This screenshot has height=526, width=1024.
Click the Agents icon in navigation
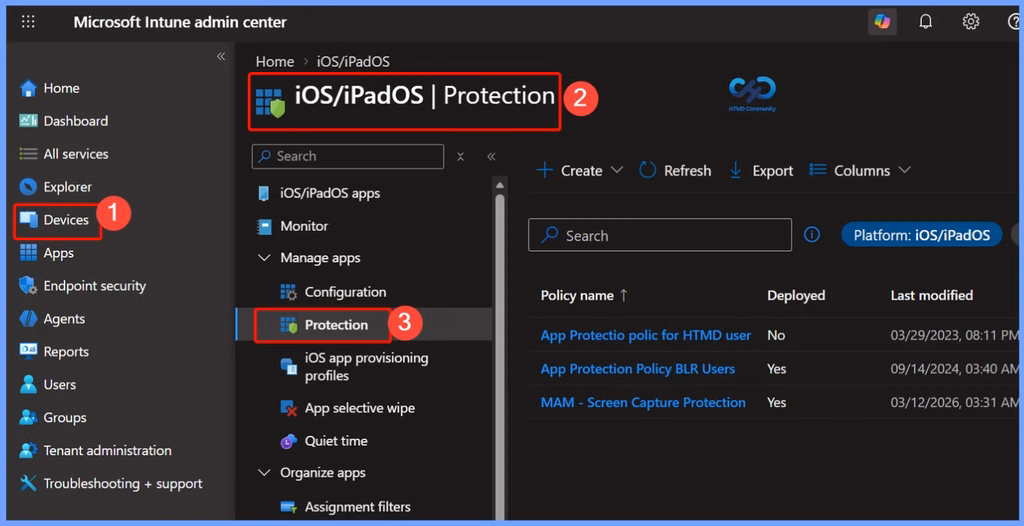coord(28,319)
